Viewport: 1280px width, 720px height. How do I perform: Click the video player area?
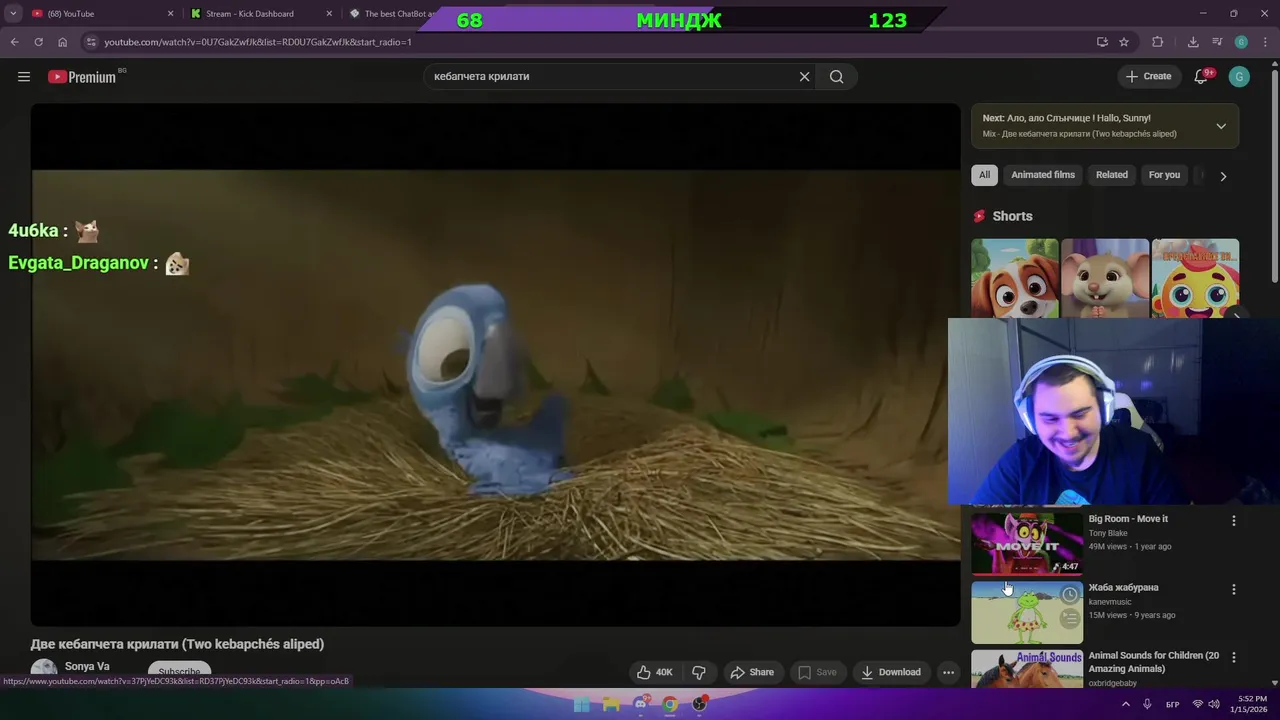pyautogui.click(x=496, y=365)
